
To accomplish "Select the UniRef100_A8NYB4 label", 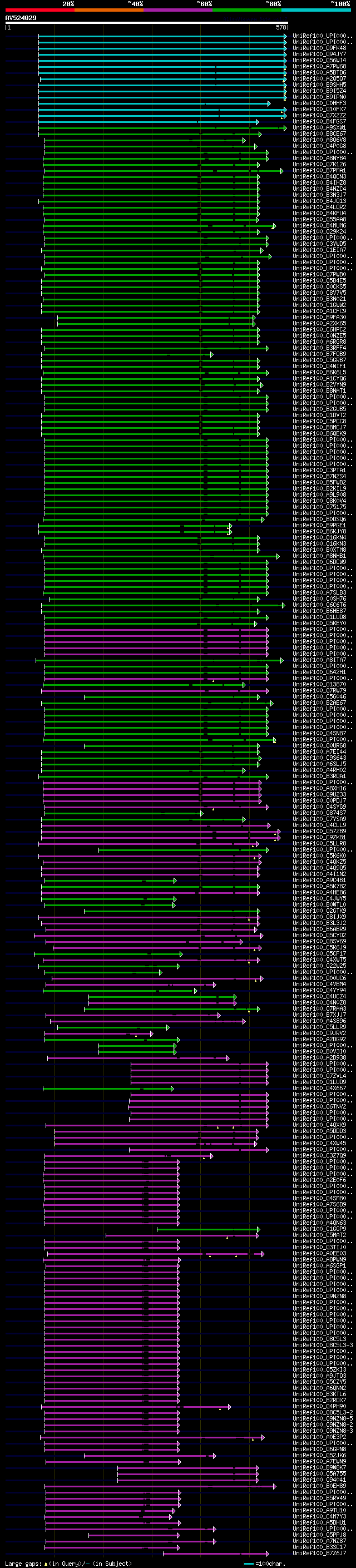I will point(319,159).
